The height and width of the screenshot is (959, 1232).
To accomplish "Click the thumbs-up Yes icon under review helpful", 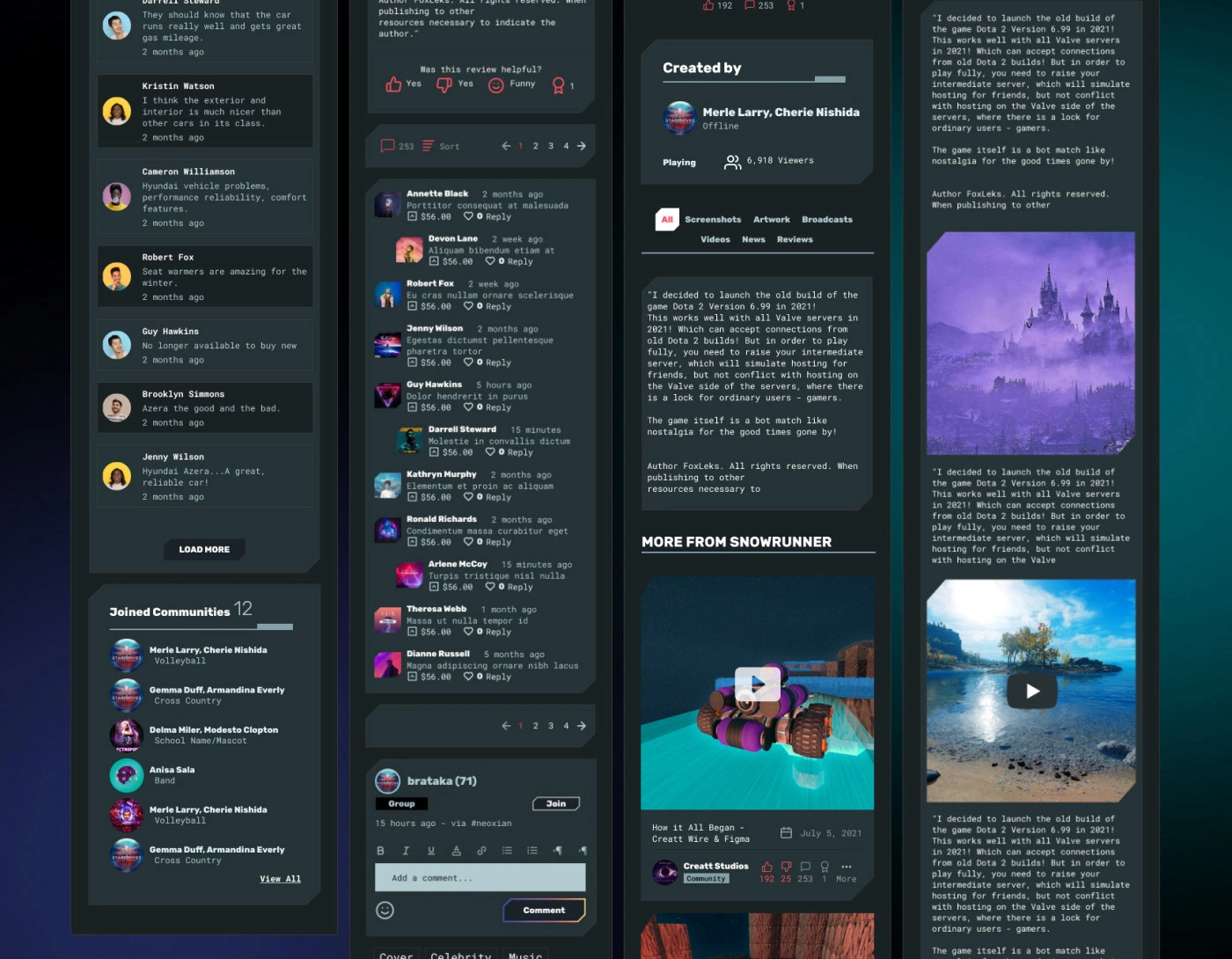I will click(393, 84).
